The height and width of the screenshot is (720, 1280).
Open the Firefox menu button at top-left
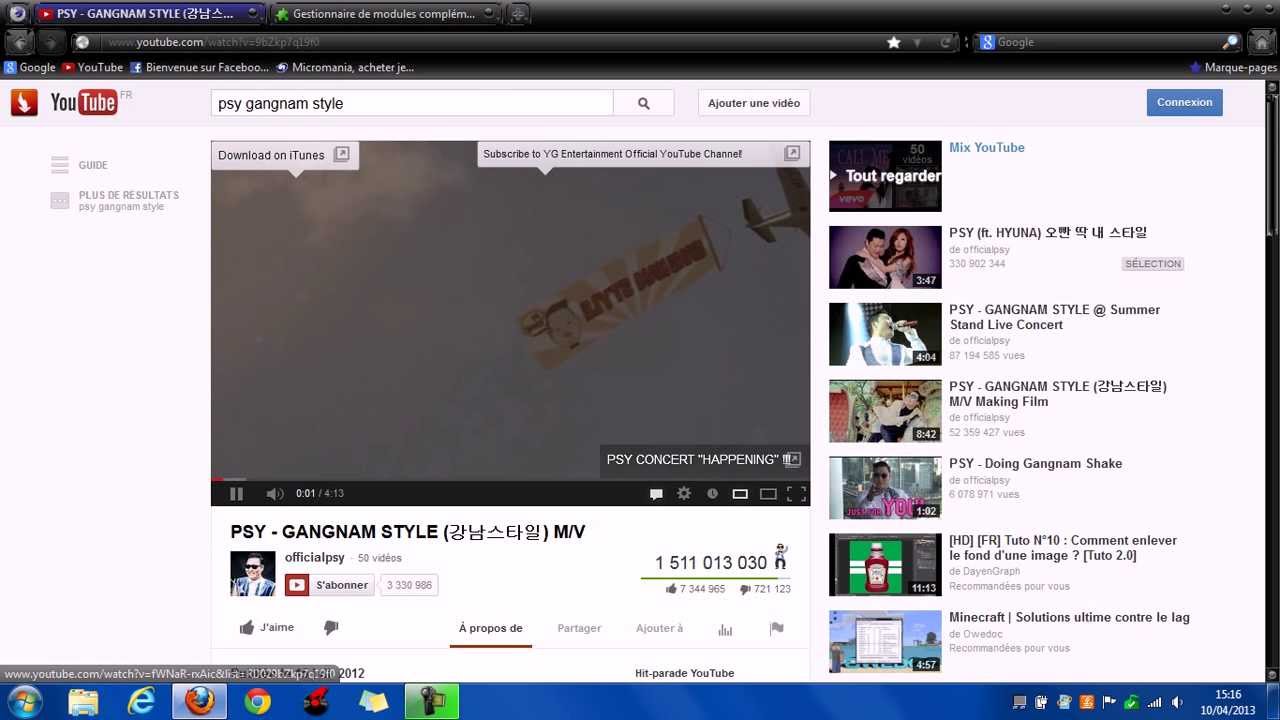point(17,13)
